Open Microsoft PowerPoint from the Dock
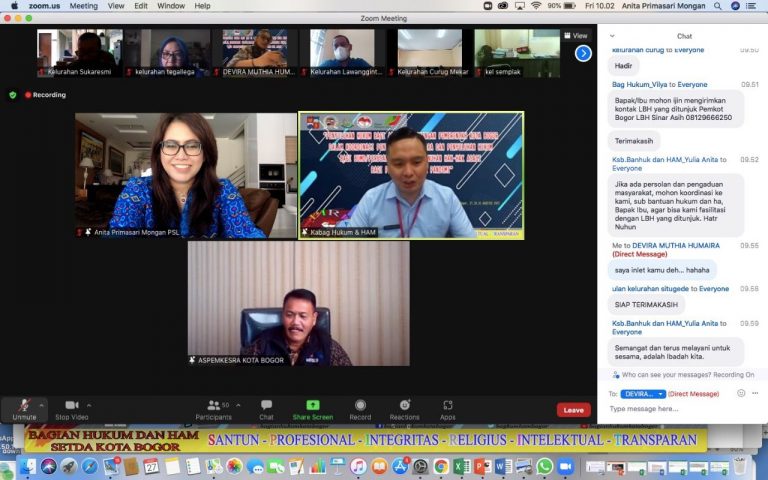 (x=482, y=466)
